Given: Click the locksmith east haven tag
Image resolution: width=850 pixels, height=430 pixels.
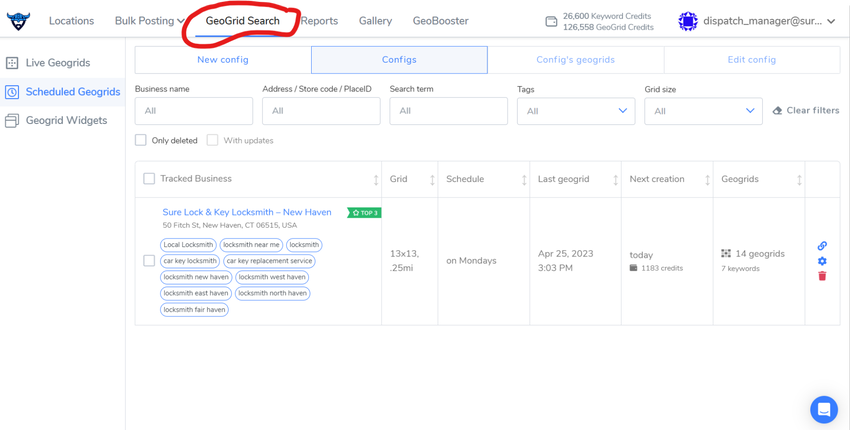Looking at the screenshot, I should click(196, 293).
